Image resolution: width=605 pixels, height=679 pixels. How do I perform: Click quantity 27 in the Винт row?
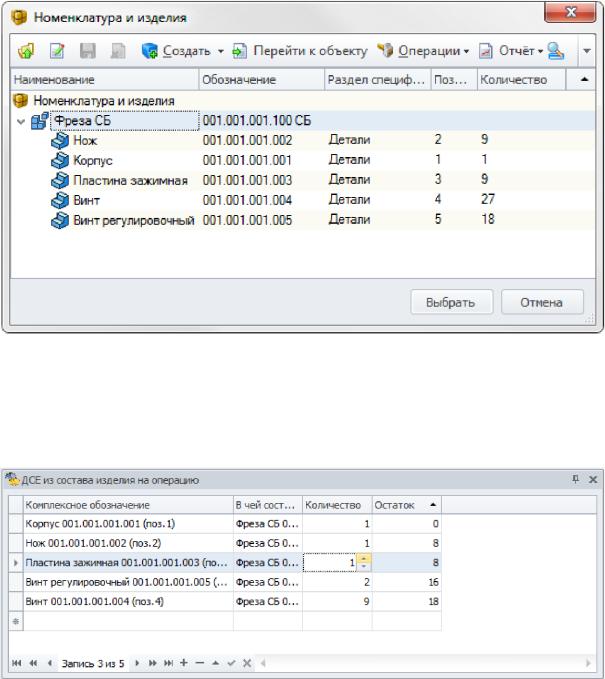(488, 199)
